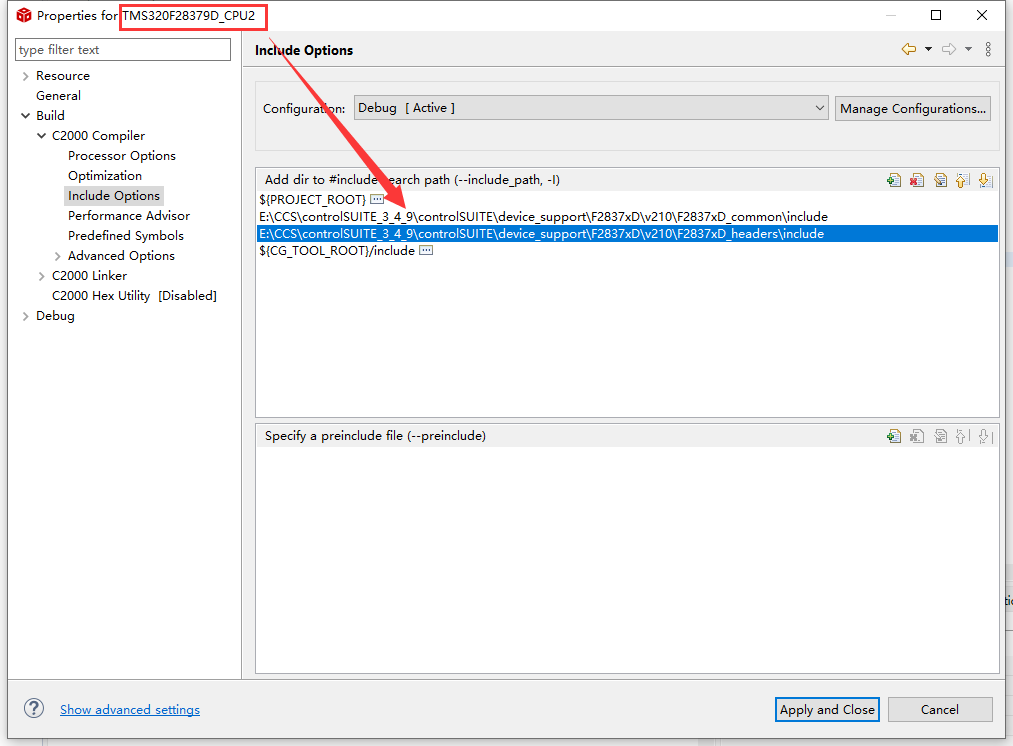This screenshot has width=1013, height=746.
Task: Expand the Advanced Options node
Action: pyautogui.click(x=57, y=256)
